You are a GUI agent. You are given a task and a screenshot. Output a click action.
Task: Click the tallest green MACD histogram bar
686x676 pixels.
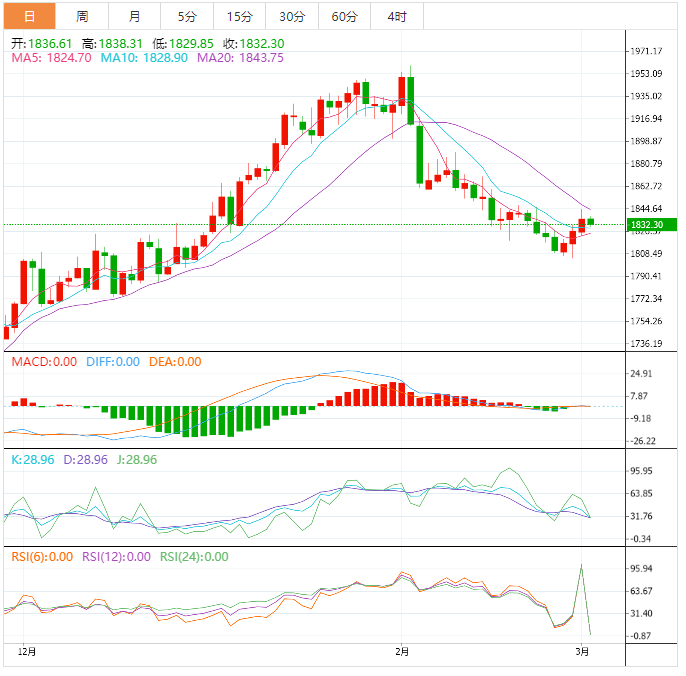tap(188, 421)
